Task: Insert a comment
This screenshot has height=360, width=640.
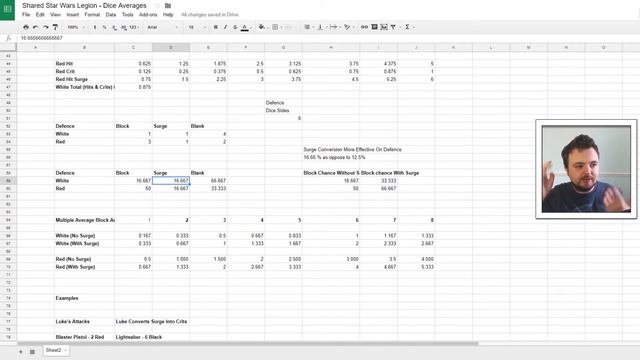Action: pos(374,27)
